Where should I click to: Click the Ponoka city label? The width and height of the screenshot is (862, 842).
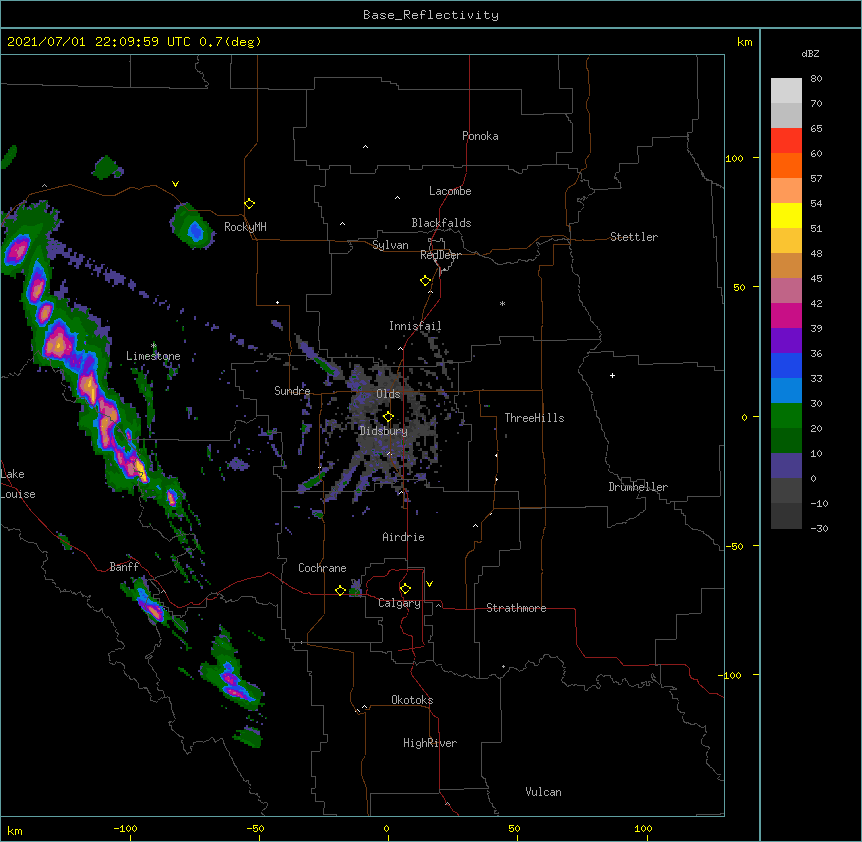tap(480, 136)
